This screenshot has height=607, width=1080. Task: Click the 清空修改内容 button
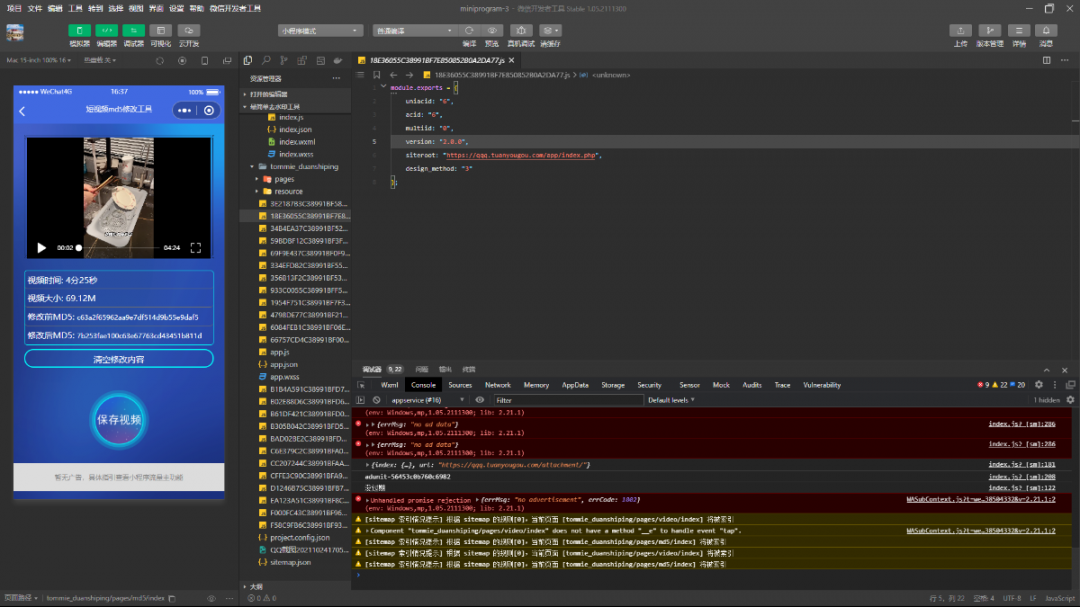coord(118,359)
